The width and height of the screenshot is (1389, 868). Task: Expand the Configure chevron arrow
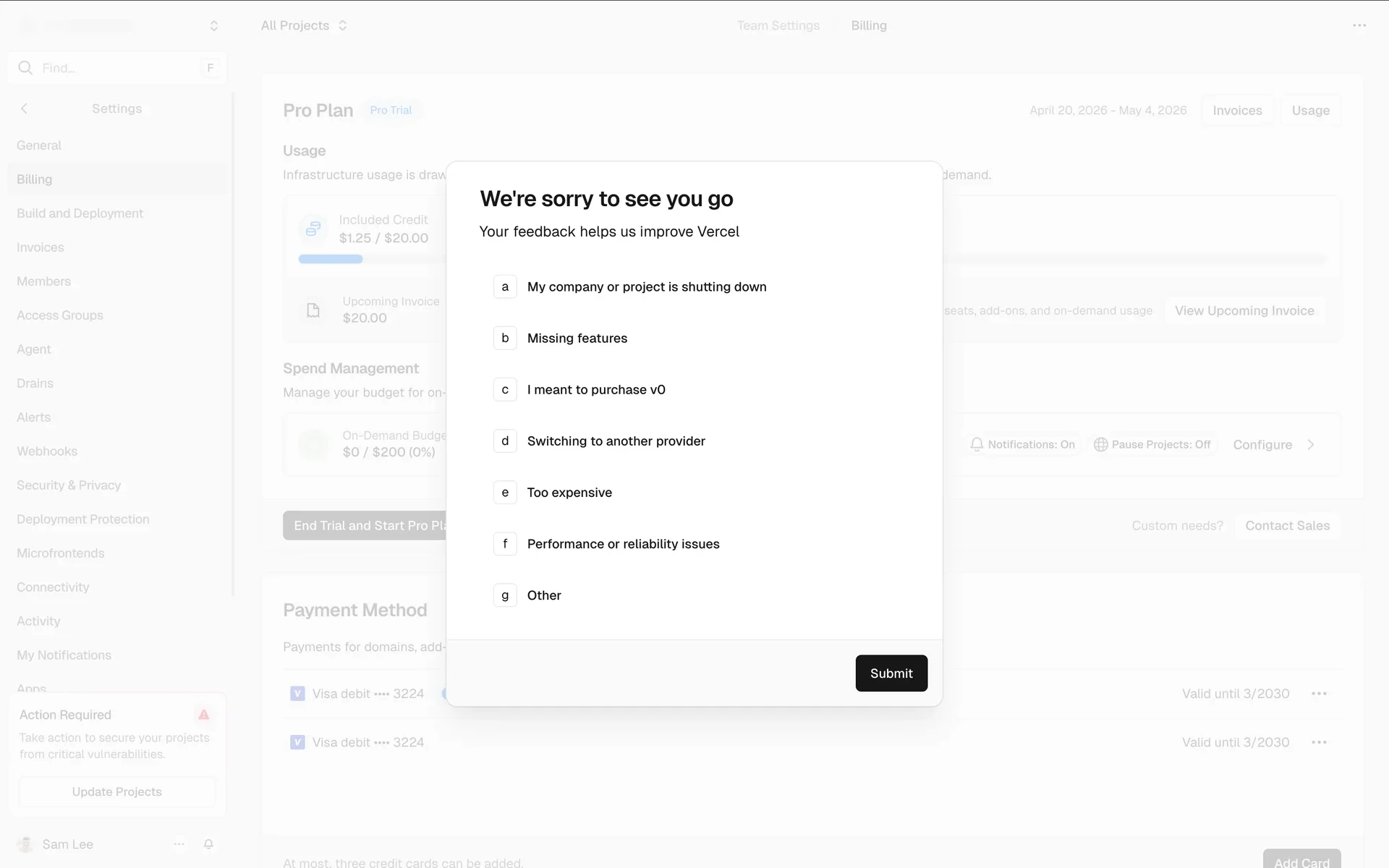pyautogui.click(x=1311, y=445)
